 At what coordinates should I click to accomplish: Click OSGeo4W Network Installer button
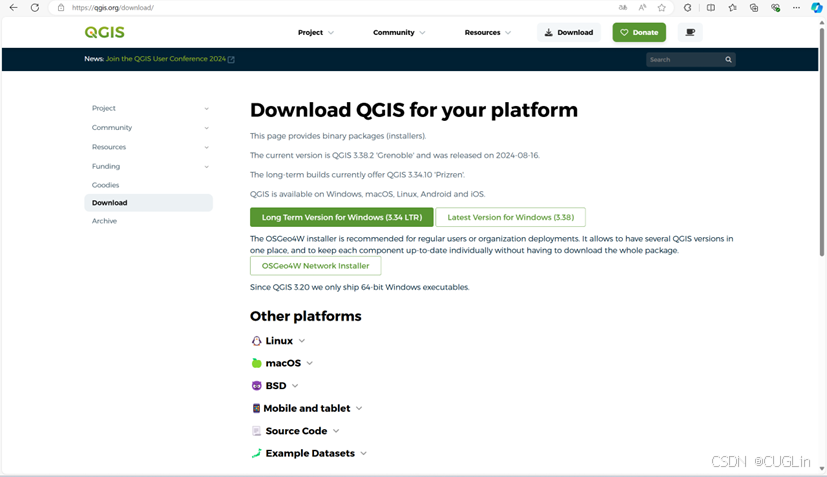click(315, 266)
